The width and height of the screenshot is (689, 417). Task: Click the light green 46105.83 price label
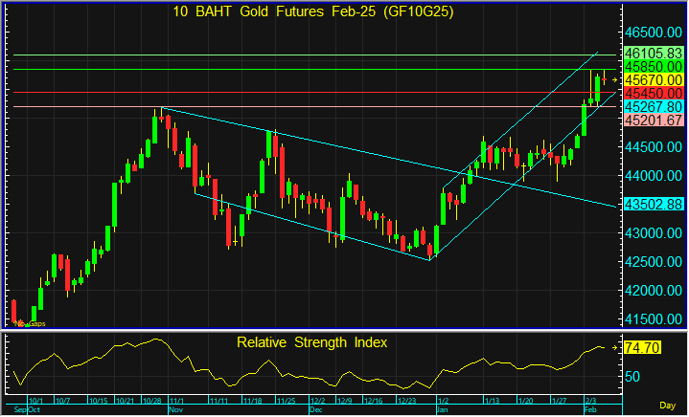point(653,52)
